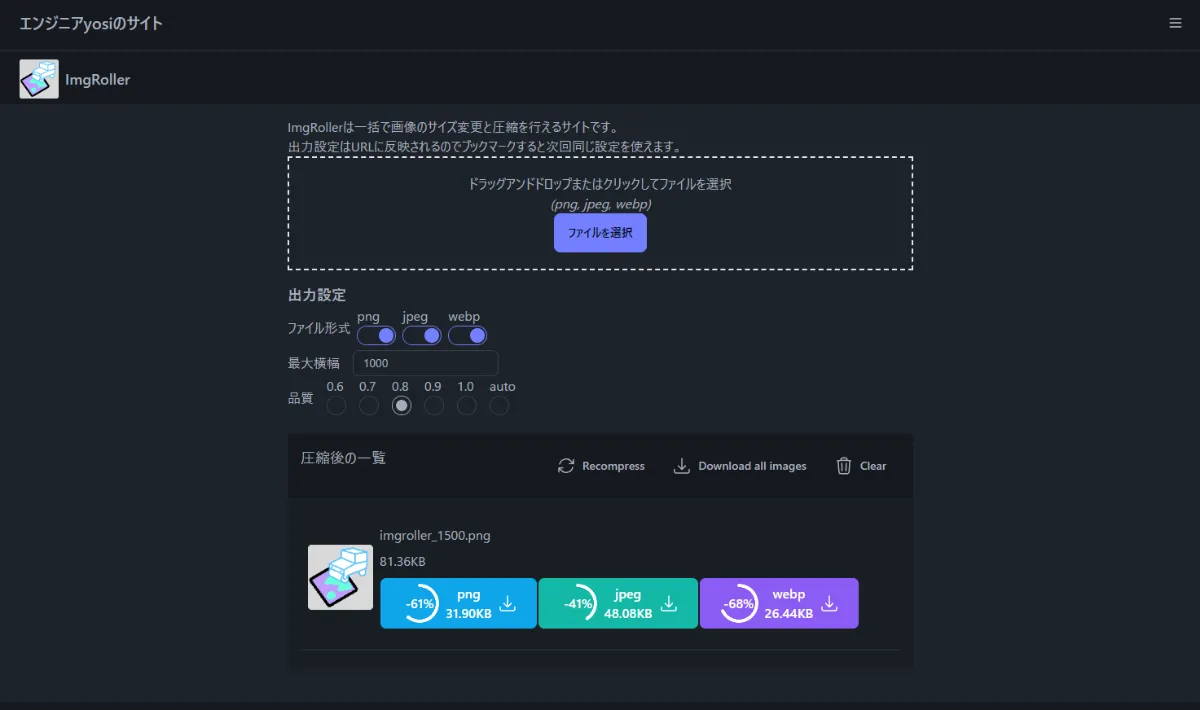Download the compressed png file icon
1200x710 pixels.
pos(507,604)
